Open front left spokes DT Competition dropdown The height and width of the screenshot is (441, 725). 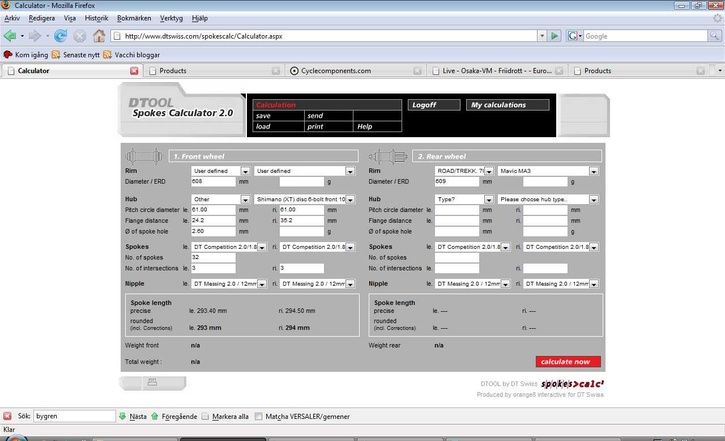pos(228,247)
